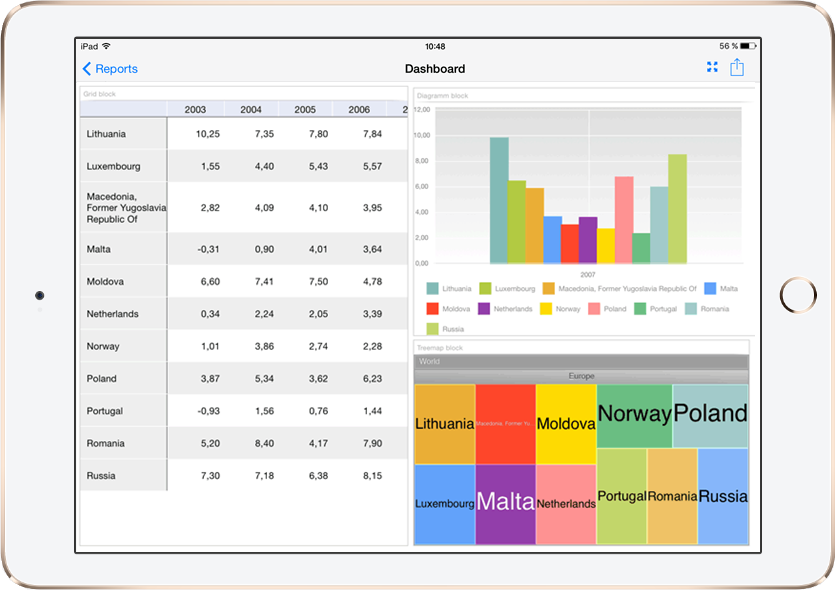Click the Luxembourg legend color swatch
This screenshot has width=835, height=590.
[485, 289]
